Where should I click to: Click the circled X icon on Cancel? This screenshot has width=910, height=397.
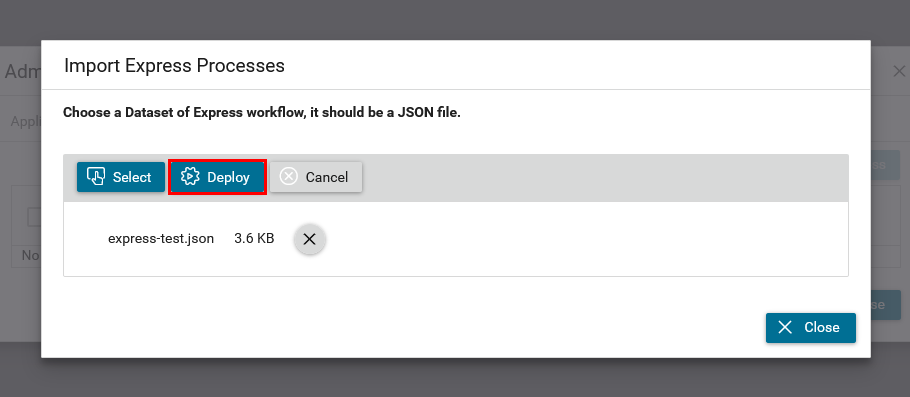pos(288,176)
